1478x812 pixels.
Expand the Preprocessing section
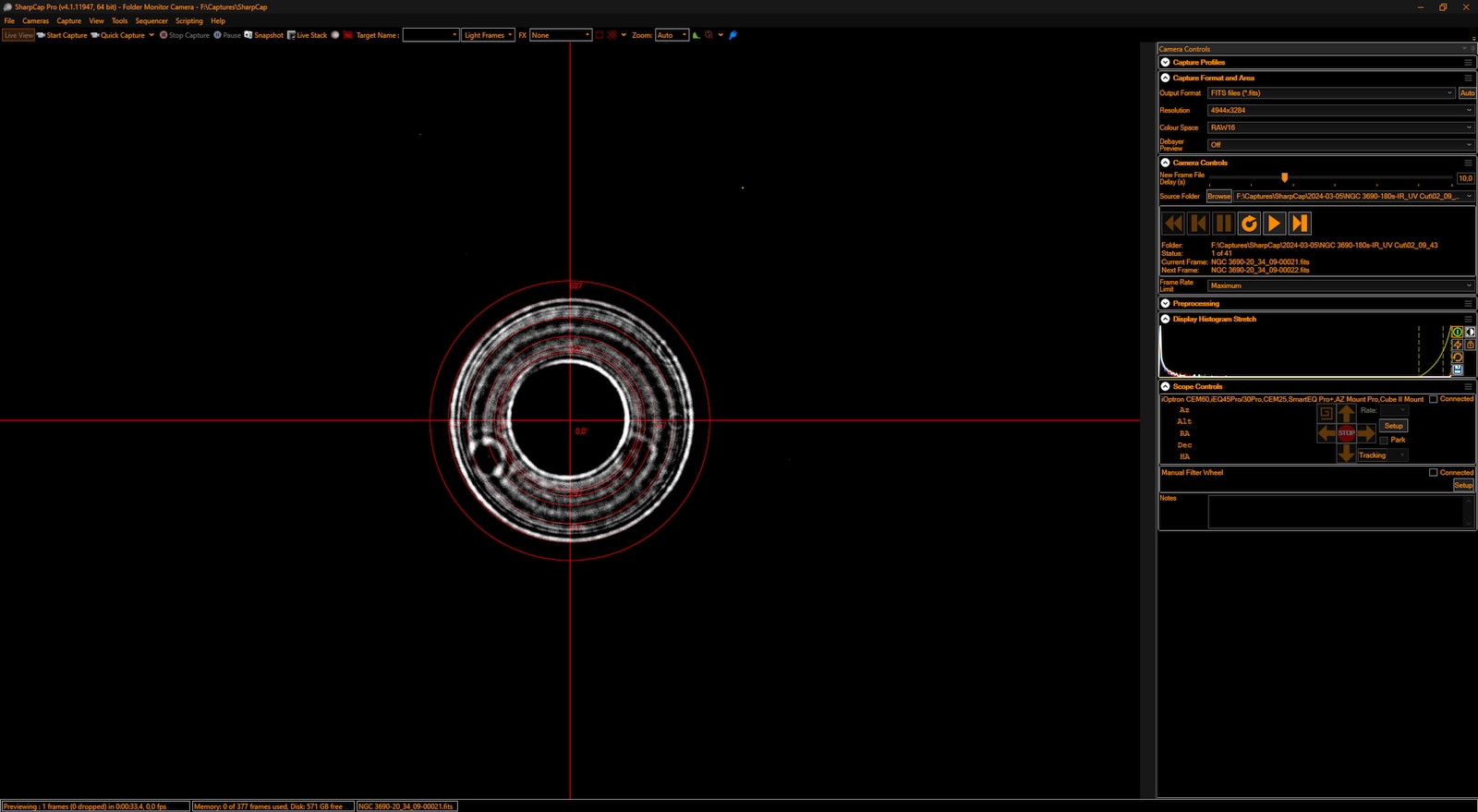click(x=1166, y=303)
